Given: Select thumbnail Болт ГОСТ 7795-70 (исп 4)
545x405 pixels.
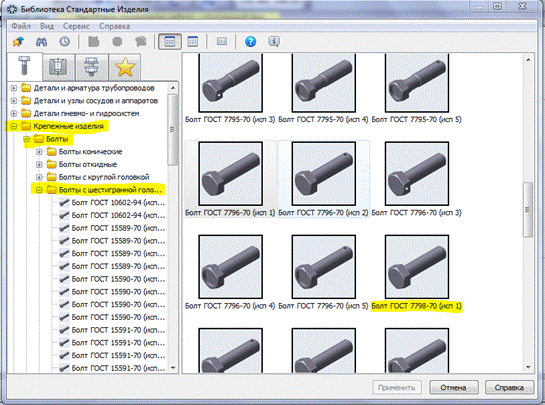Looking at the screenshot, I should (x=324, y=83).
